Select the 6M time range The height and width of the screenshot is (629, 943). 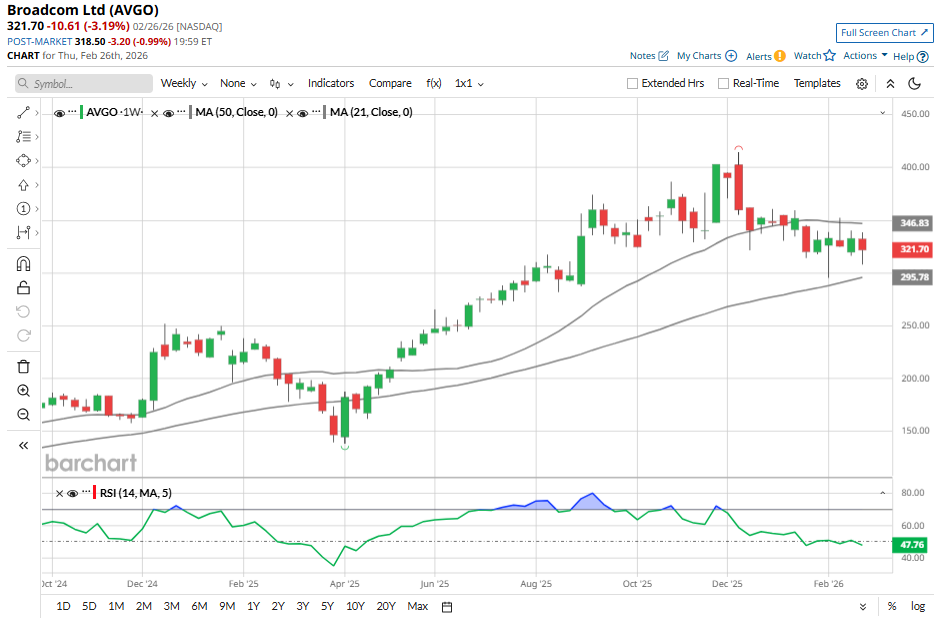(199, 606)
